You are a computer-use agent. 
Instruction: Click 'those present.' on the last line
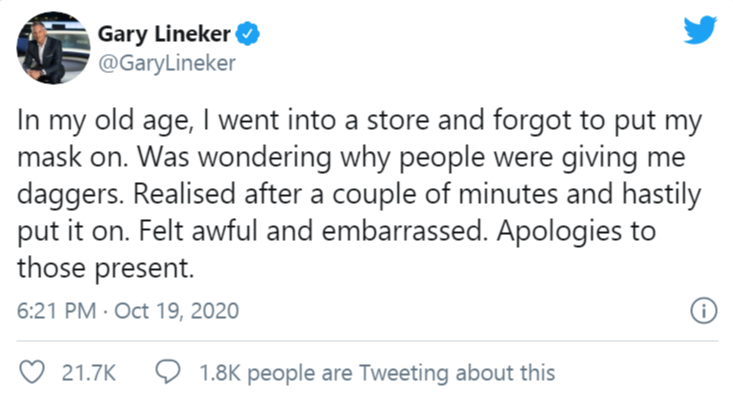106,269
